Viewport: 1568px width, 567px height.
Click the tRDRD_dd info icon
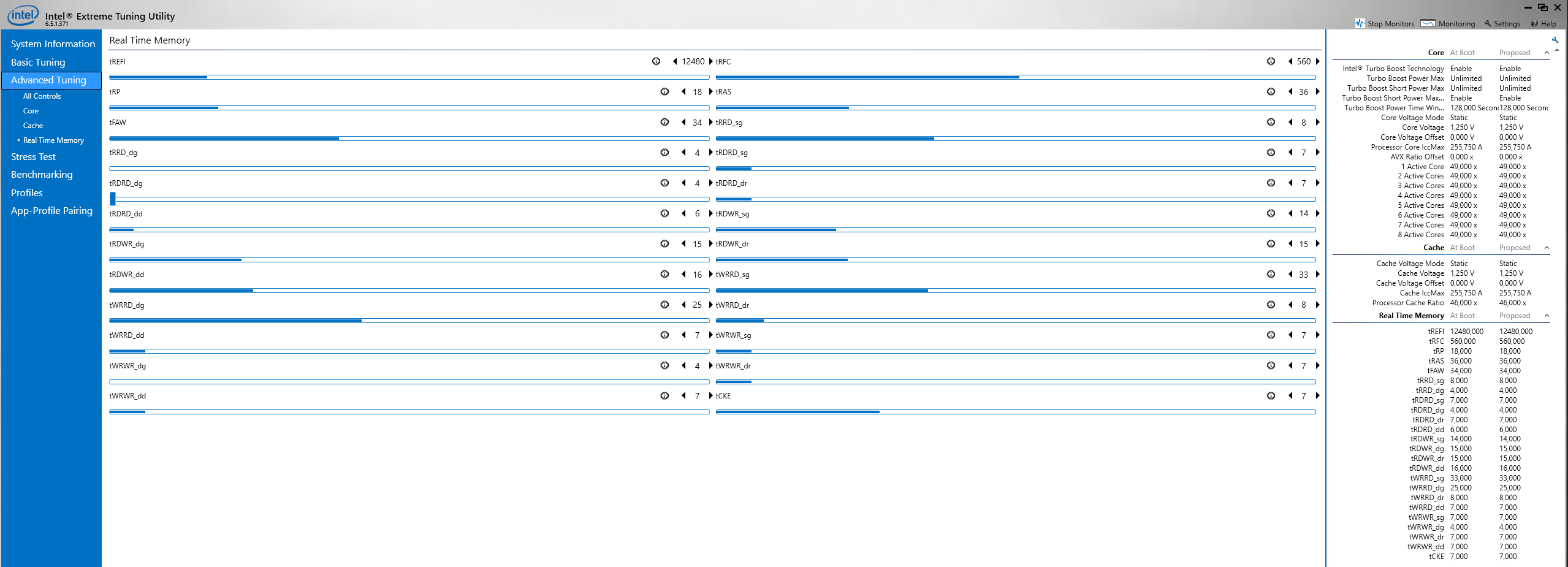(664, 213)
